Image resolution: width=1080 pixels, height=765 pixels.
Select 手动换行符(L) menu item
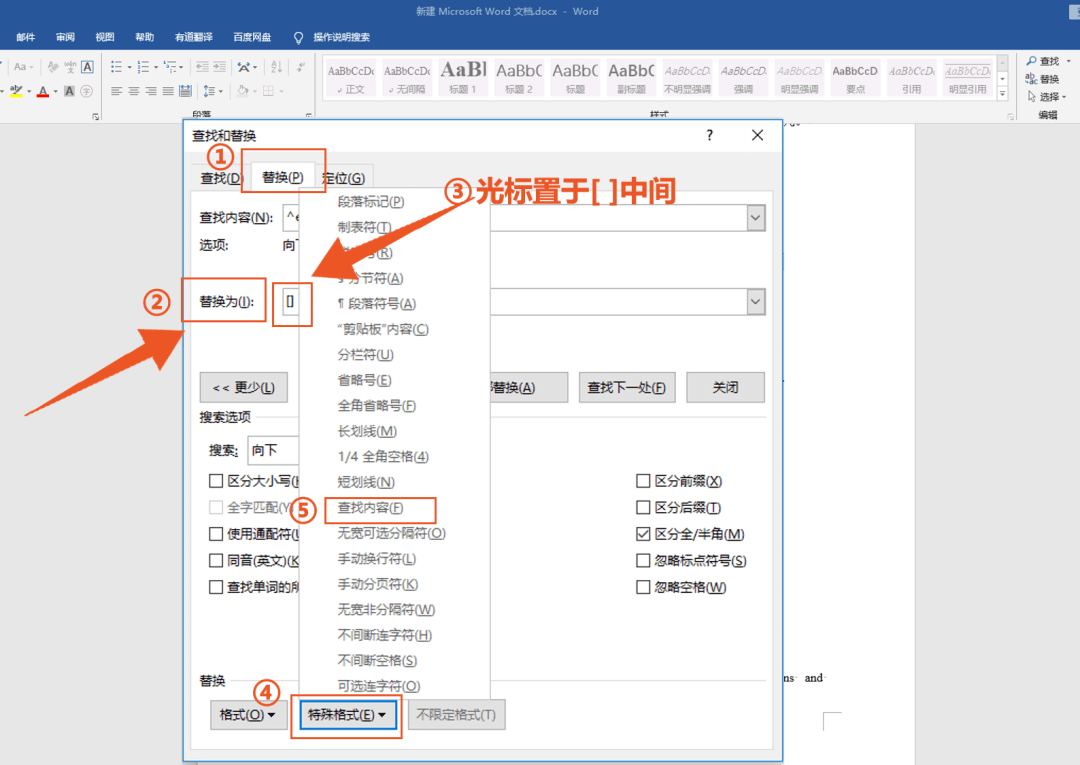[377, 558]
